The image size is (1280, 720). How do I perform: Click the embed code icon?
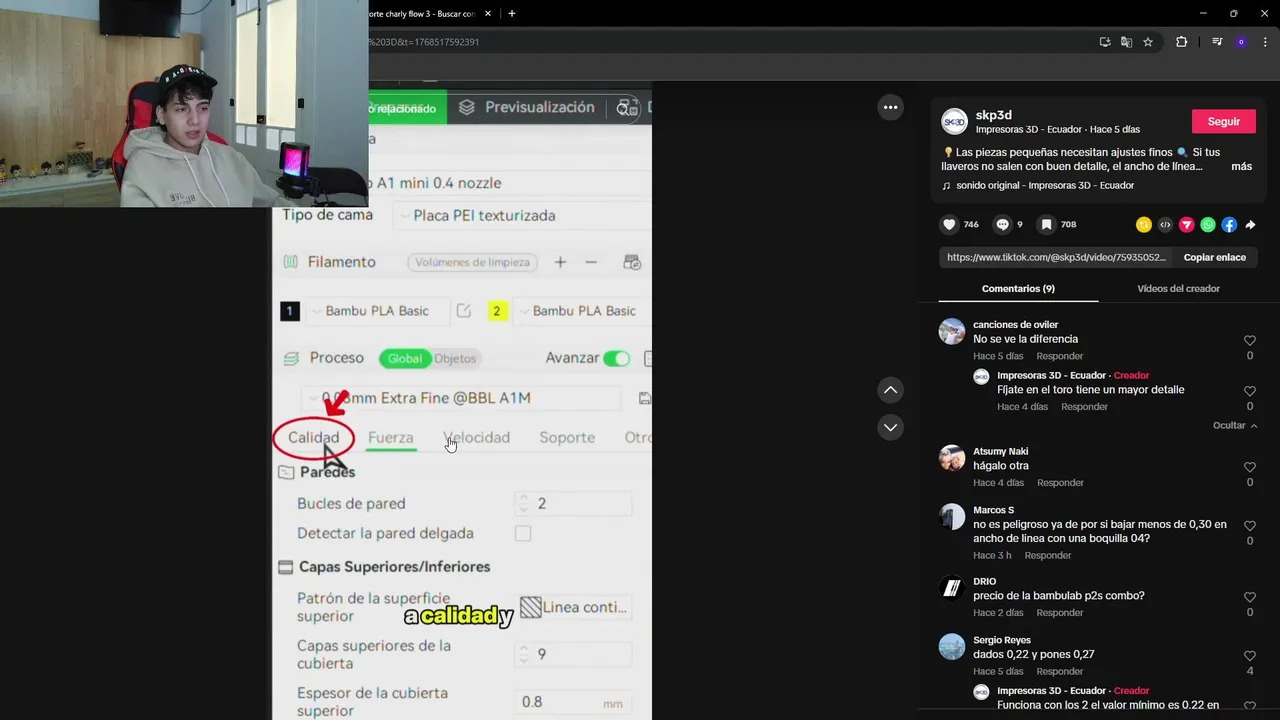(x=1165, y=225)
